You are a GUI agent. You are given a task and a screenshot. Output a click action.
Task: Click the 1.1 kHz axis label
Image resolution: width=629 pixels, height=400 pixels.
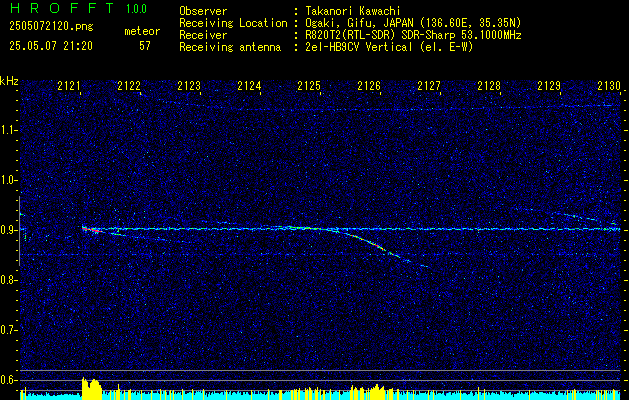point(9,130)
